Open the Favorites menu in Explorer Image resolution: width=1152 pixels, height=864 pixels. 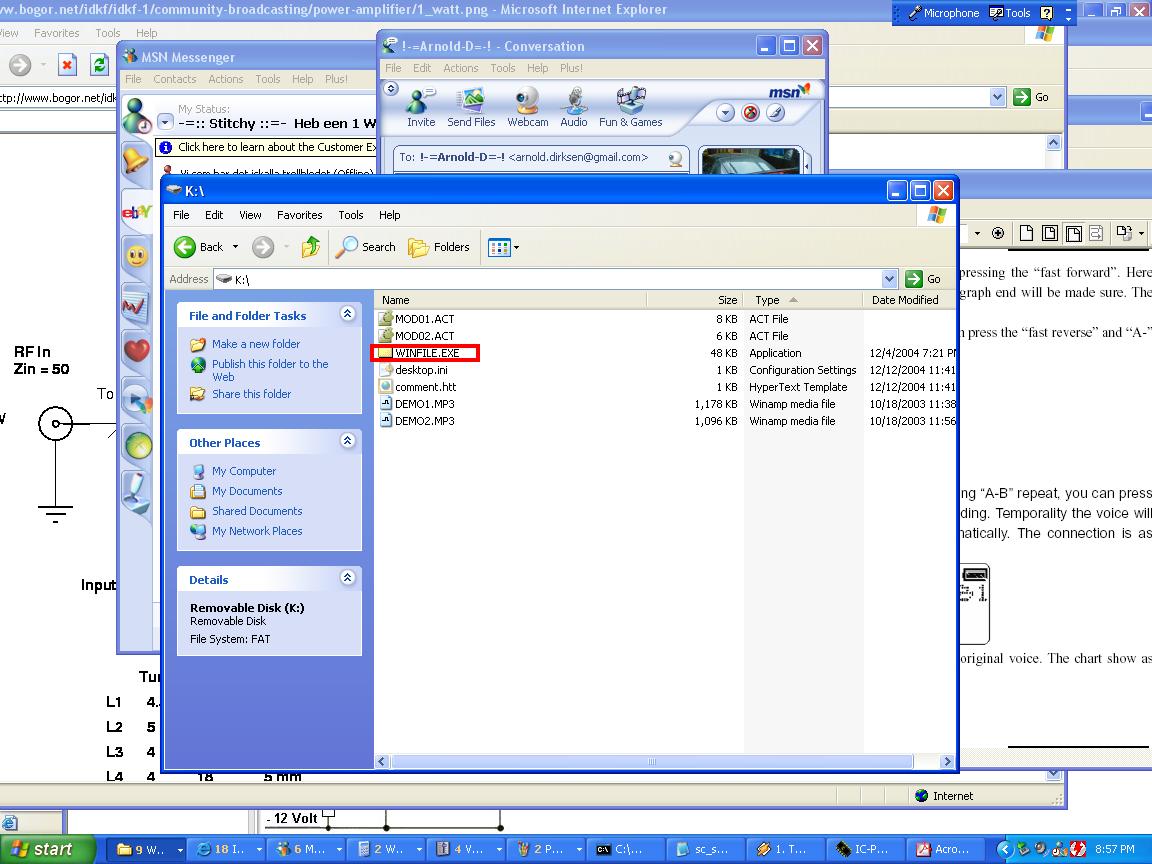pos(299,215)
